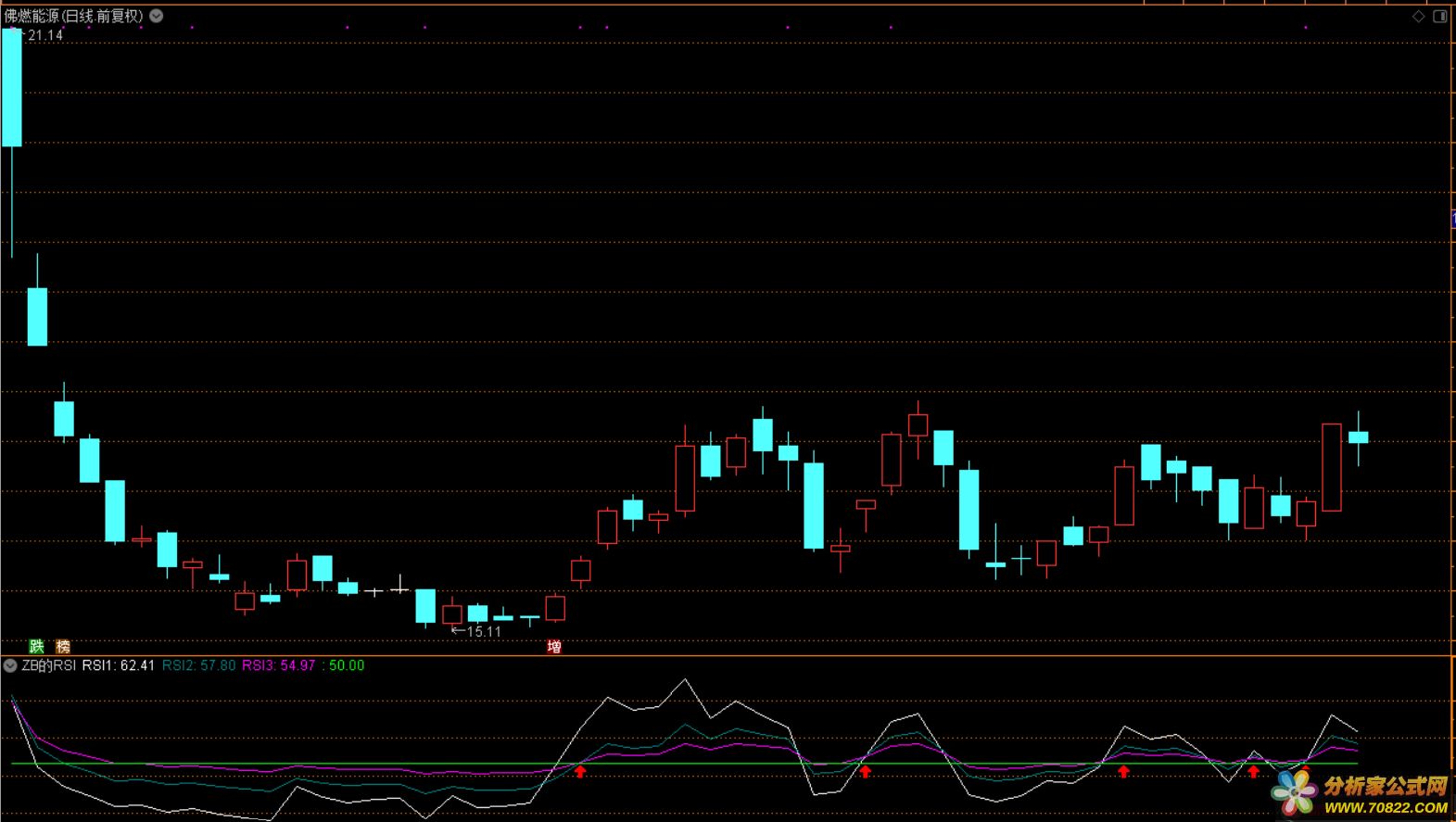Click the 佛燃能源(日线,前复权) chart title
Screen dimensions: 1456x822
click(x=74, y=16)
